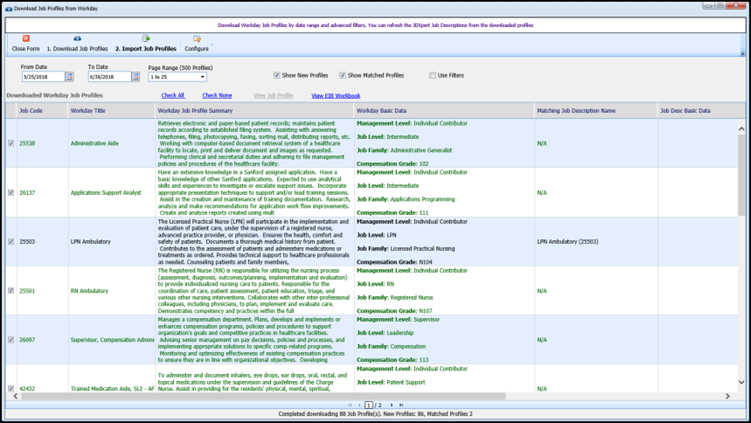
Task: Uncheck the RN Ambulatory row checkbox
Action: (x=11, y=291)
